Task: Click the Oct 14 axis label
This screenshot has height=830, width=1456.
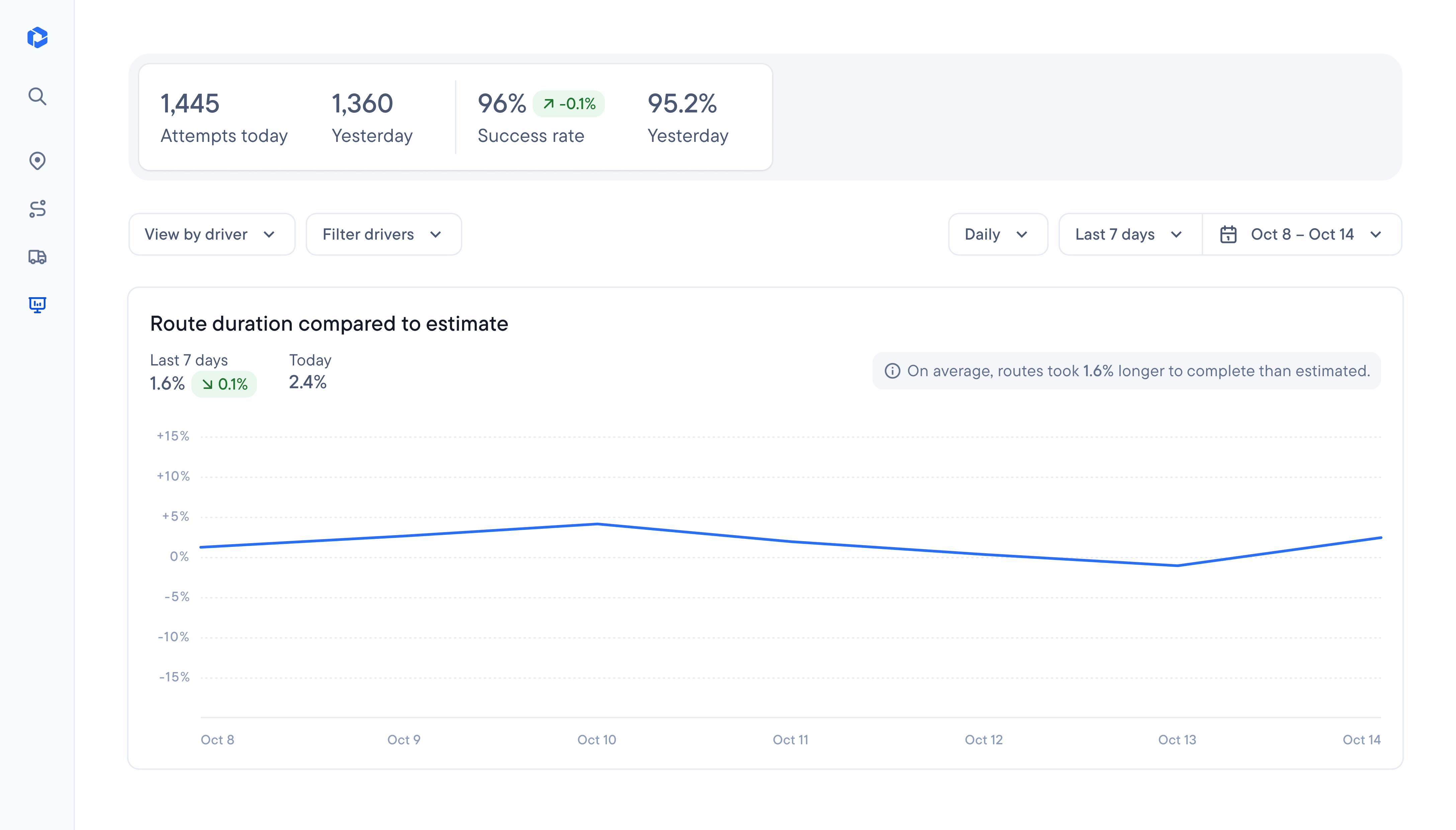Action: point(1361,740)
